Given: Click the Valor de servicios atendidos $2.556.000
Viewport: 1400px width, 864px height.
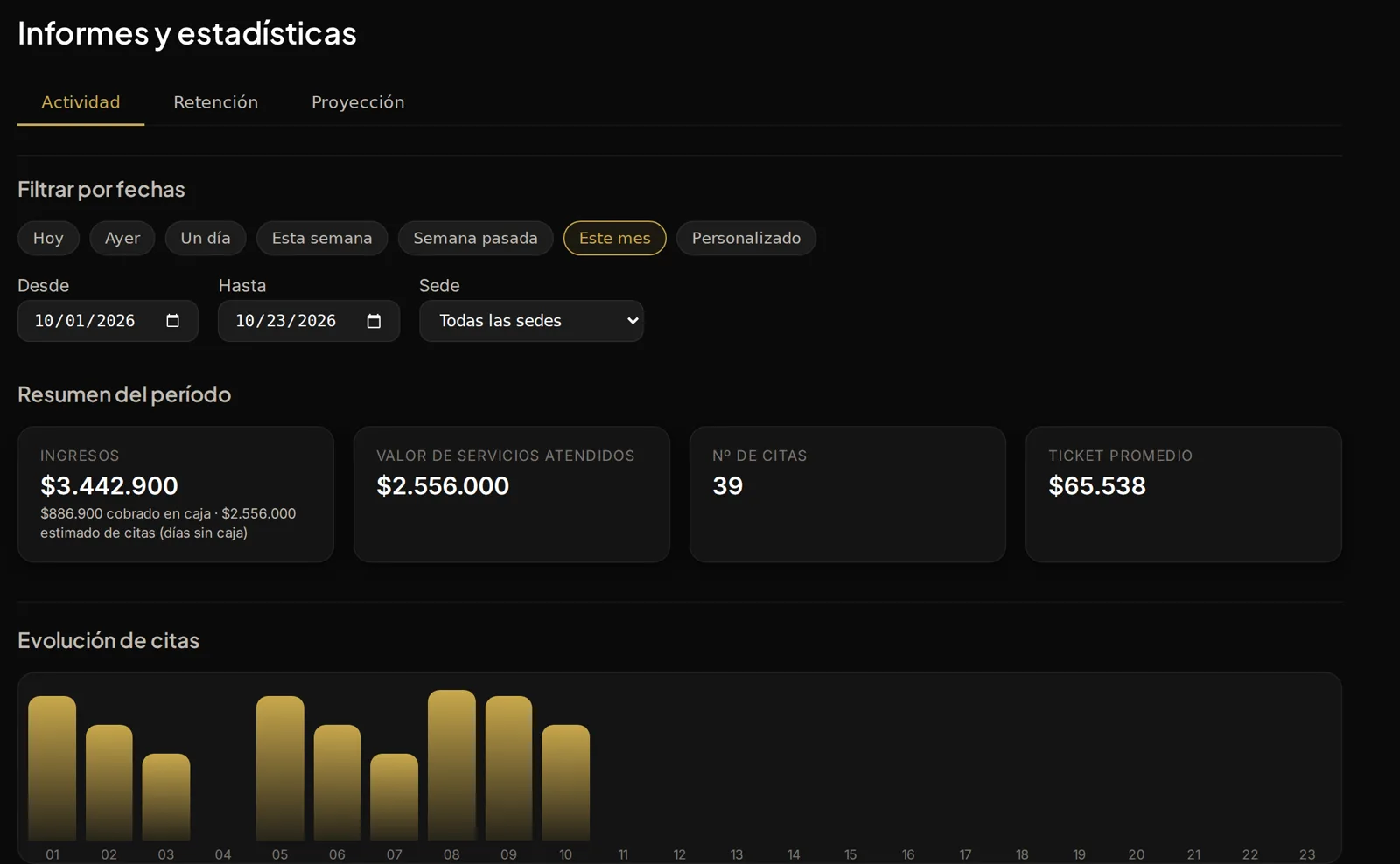Looking at the screenshot, I should 443,485.
